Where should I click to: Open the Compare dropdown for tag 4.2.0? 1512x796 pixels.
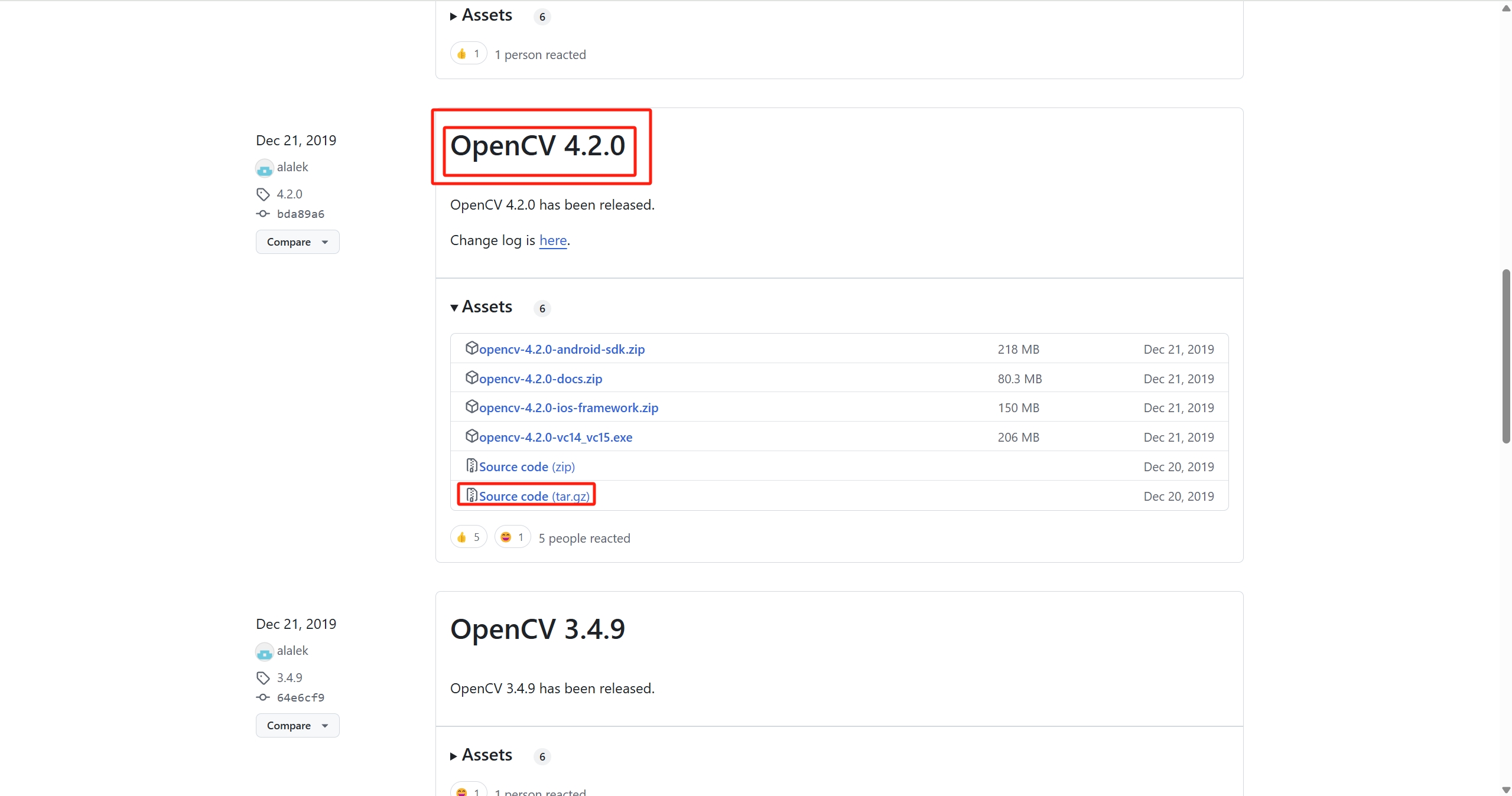tap(297, 242)
